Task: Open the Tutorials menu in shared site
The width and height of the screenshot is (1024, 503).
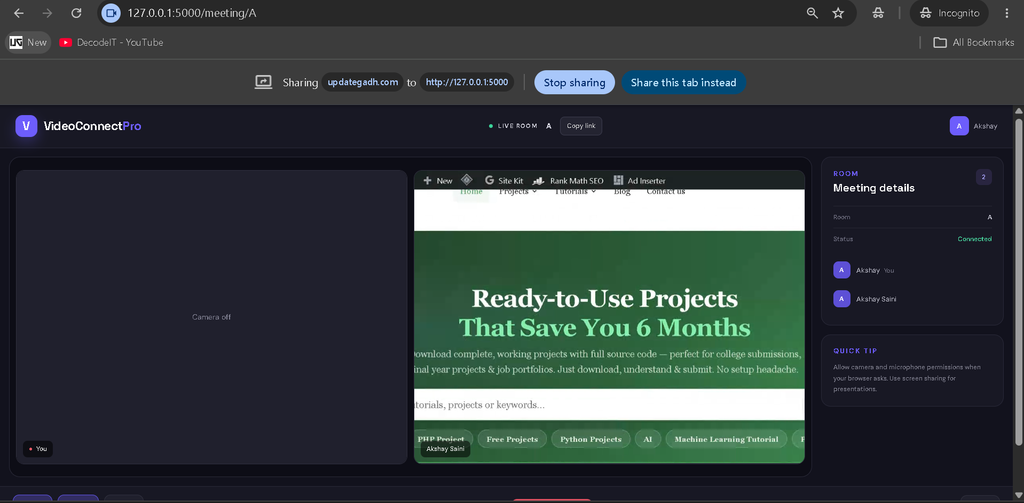Action: click(575, 192)
